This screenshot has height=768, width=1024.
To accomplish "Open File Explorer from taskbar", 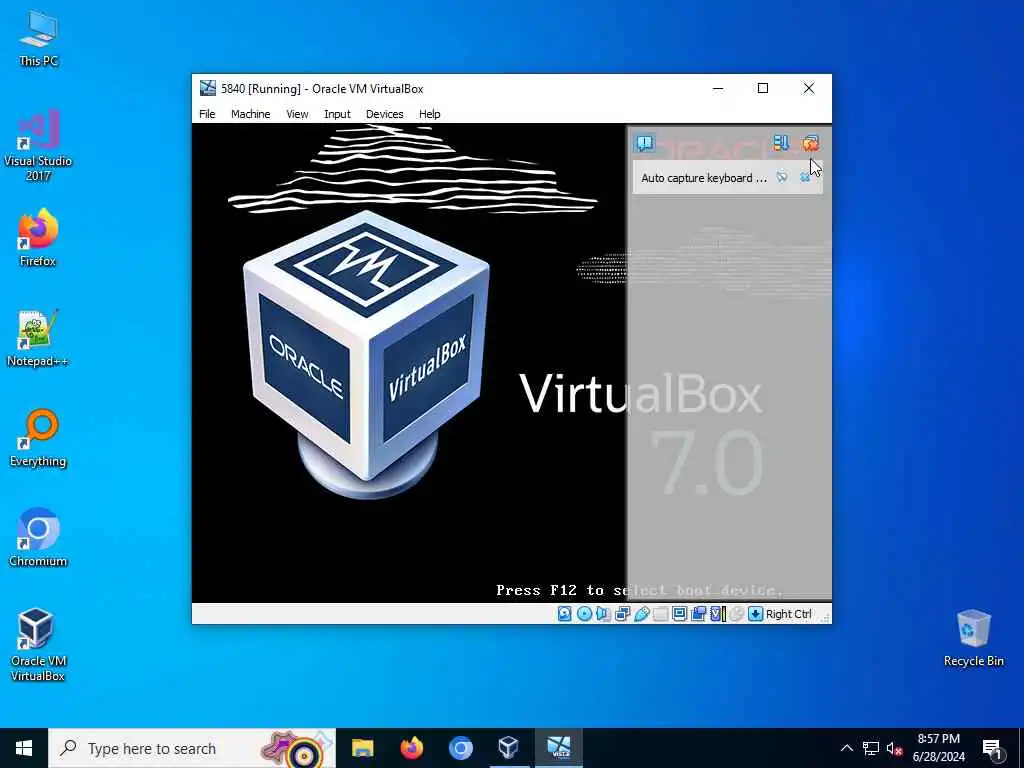I will click(362, 748).
